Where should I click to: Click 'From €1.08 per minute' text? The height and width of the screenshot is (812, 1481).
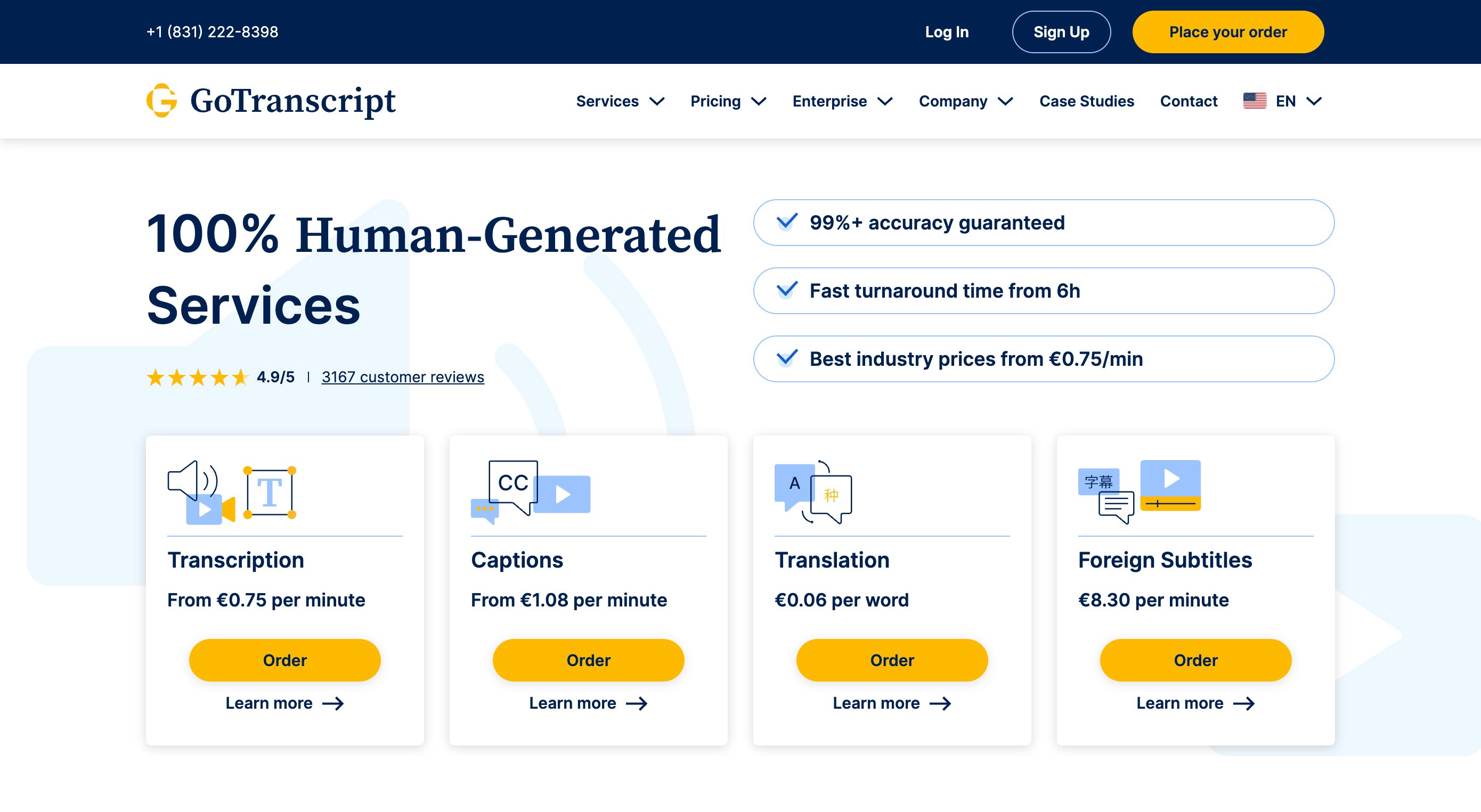(x=568, y=600)
